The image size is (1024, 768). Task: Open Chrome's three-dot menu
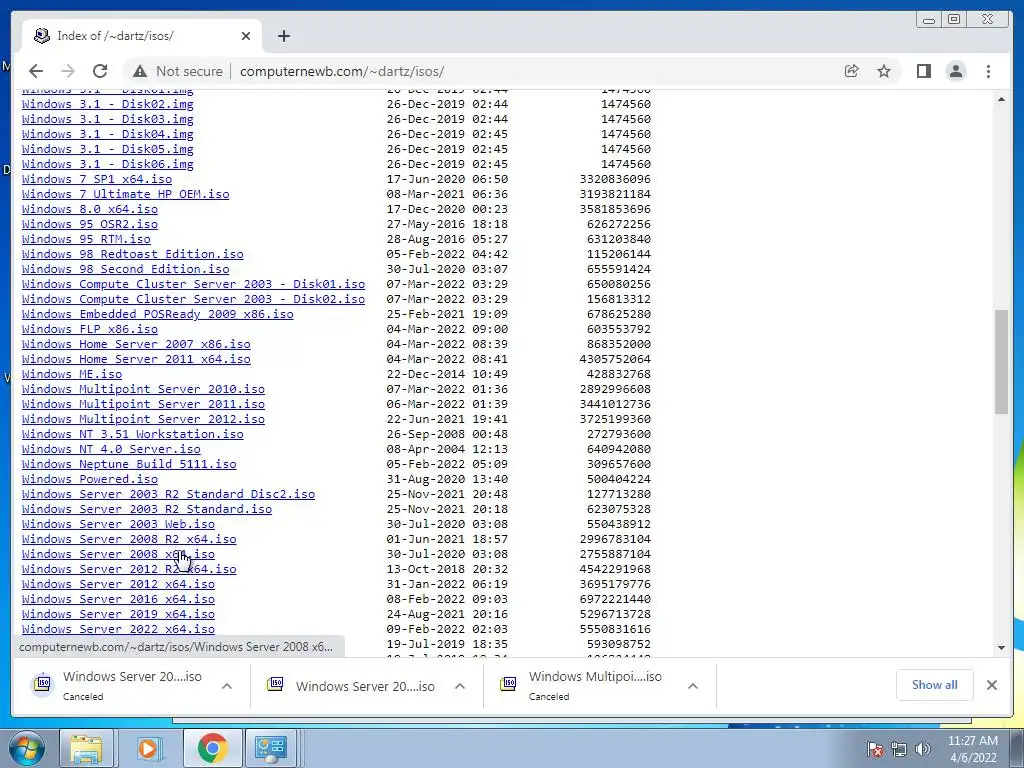pyautogui.click(x=988, y=71)
